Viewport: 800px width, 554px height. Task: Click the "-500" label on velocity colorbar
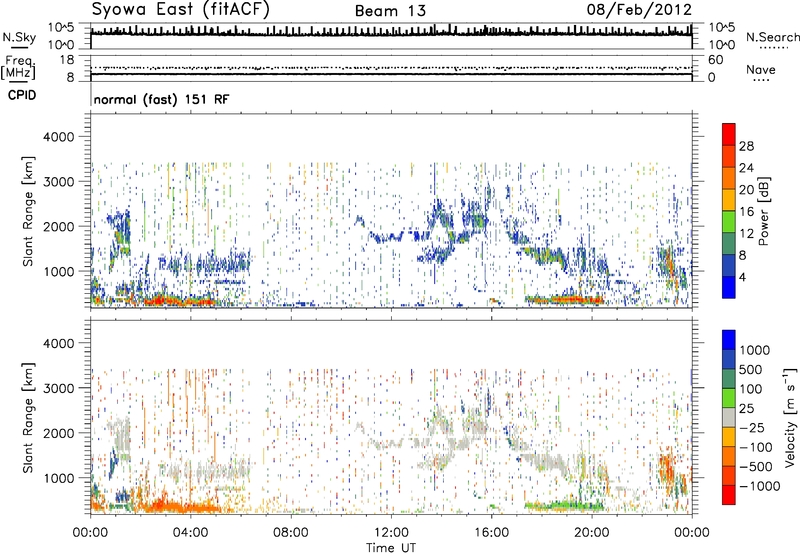756,467
